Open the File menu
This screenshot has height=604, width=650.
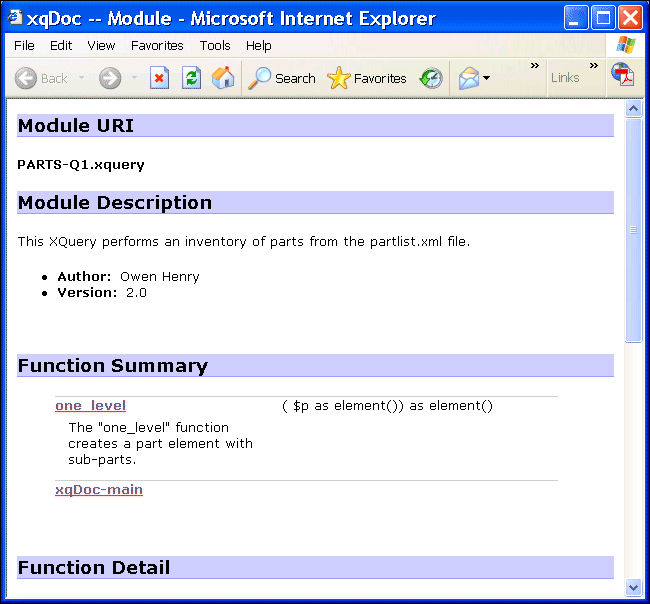click(x=24, y=46)
